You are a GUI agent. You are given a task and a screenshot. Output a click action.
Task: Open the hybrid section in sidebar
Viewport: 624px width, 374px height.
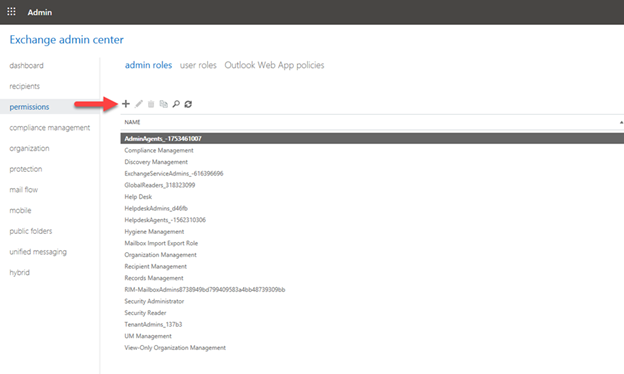pos(20,272)
